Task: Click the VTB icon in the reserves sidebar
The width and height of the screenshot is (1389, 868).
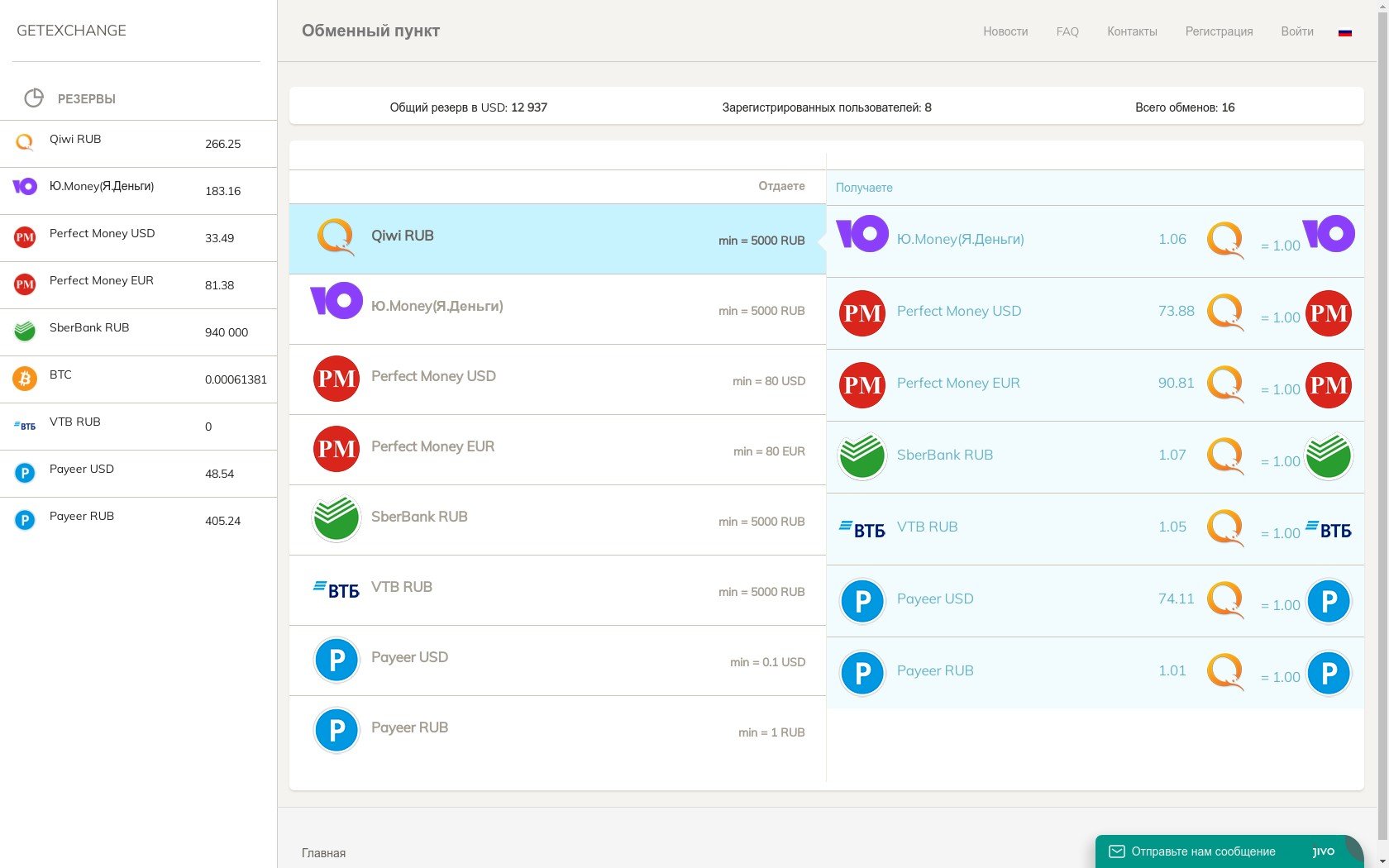Action: coord(25,426)
